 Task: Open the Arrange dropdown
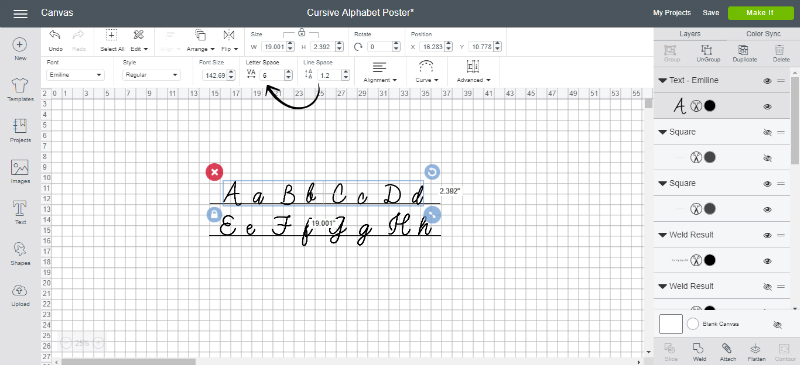[201, 40]
